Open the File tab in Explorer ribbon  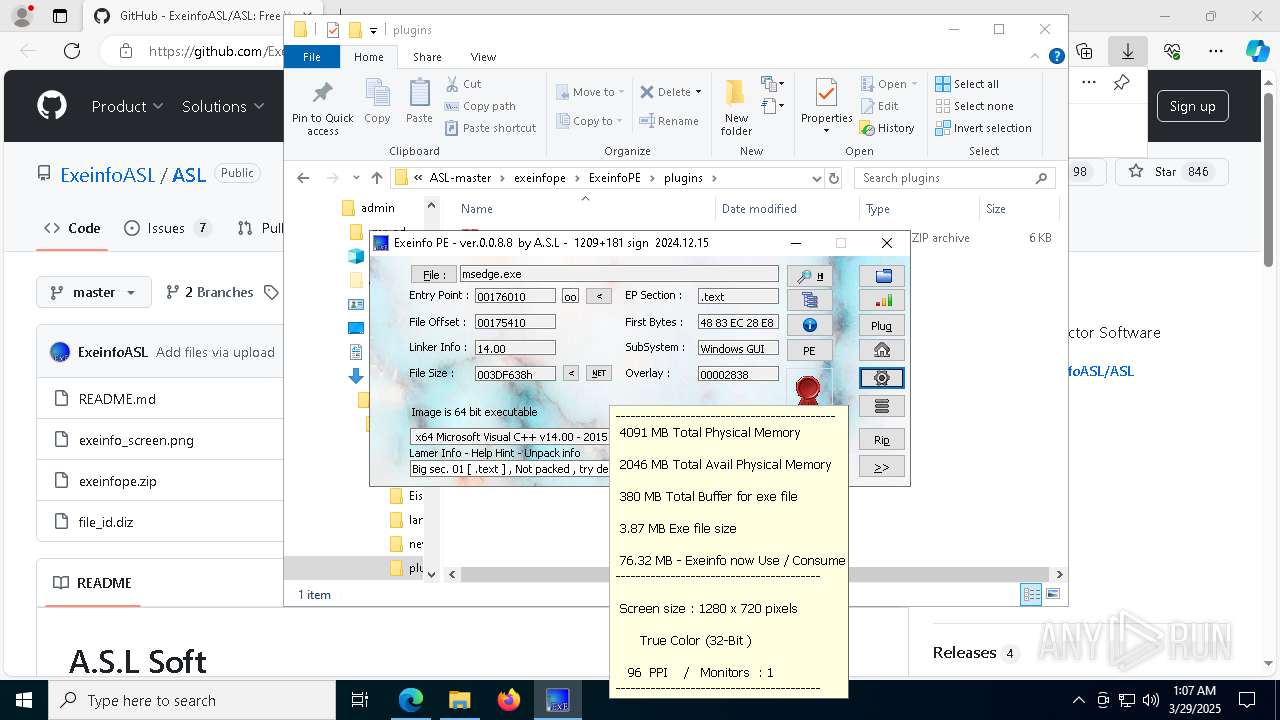click(312, 57)
